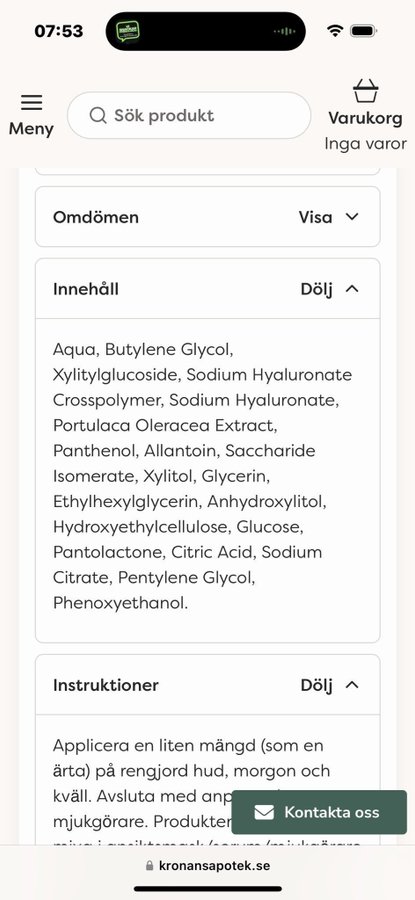This screenshot has height=900, width=415.
Task: Focus the Sök produkt search field
Action: click(189, 115)
